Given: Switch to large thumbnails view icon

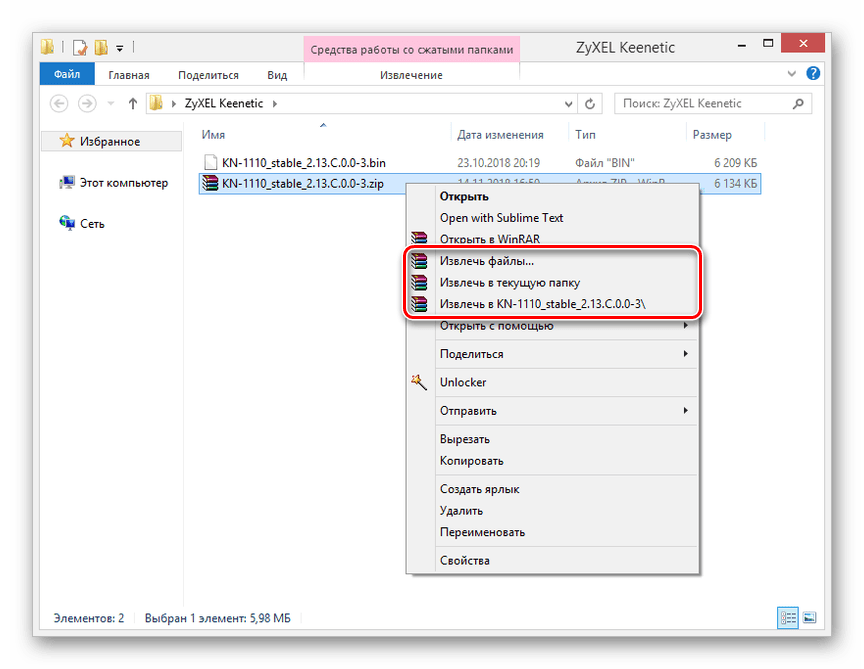Looking at the screenshot, I should click(809, 618).
